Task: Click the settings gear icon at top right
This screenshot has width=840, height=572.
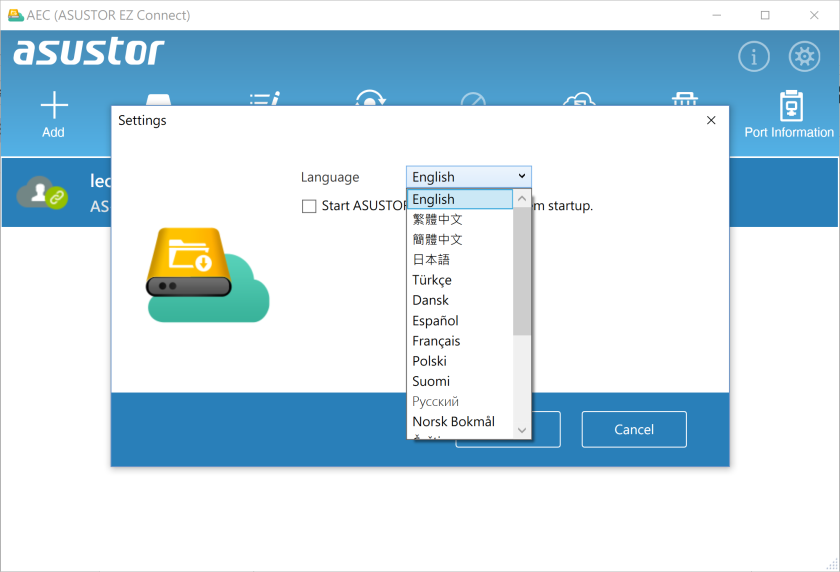Action: point(804,56)
